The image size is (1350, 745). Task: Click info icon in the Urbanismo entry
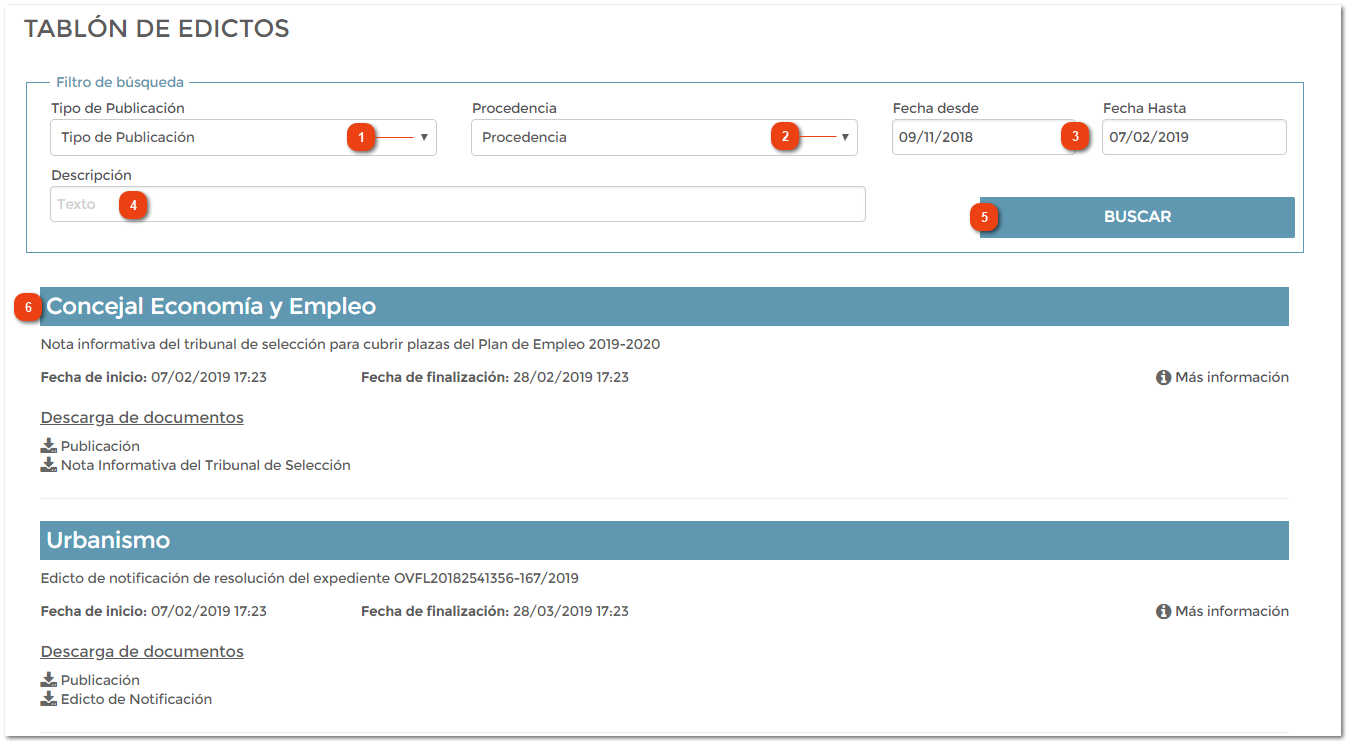pos(1163,612)
